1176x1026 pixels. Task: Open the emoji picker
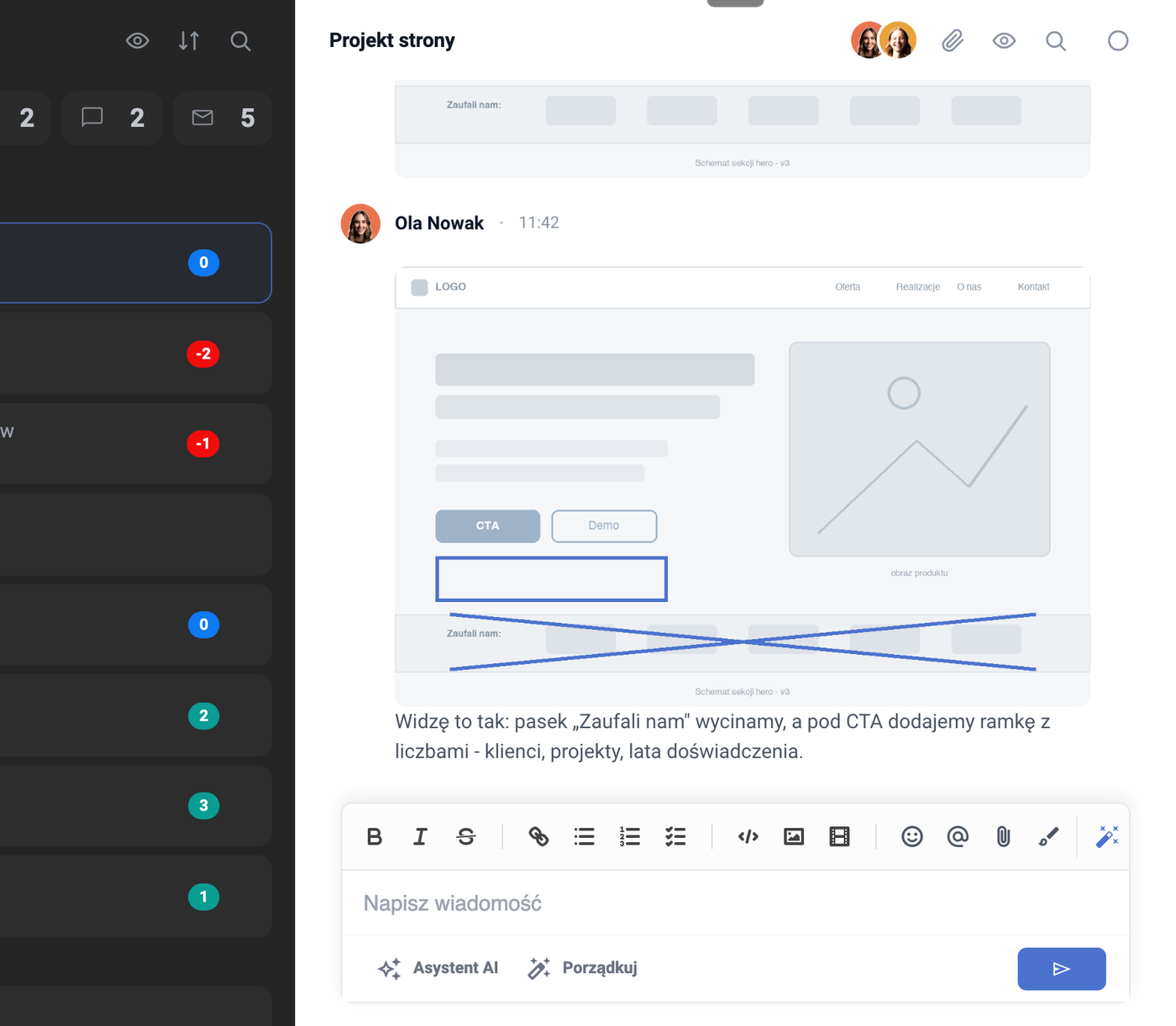pyautogui.click(x=912, y=836)
